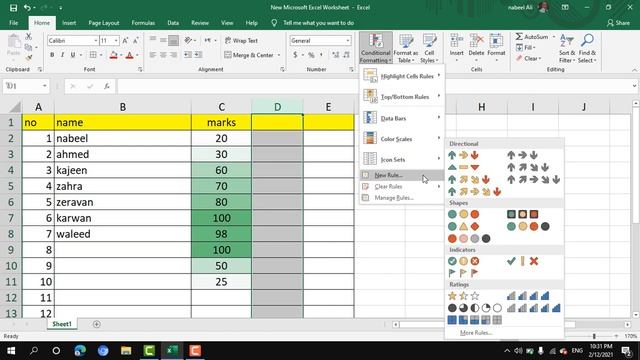Increase font size with large A icon
640x360 pixels.
click(x=125, y=40)
